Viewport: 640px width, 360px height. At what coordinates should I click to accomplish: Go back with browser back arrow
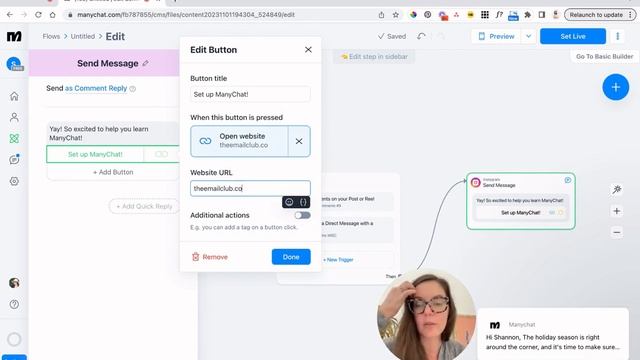10,15
